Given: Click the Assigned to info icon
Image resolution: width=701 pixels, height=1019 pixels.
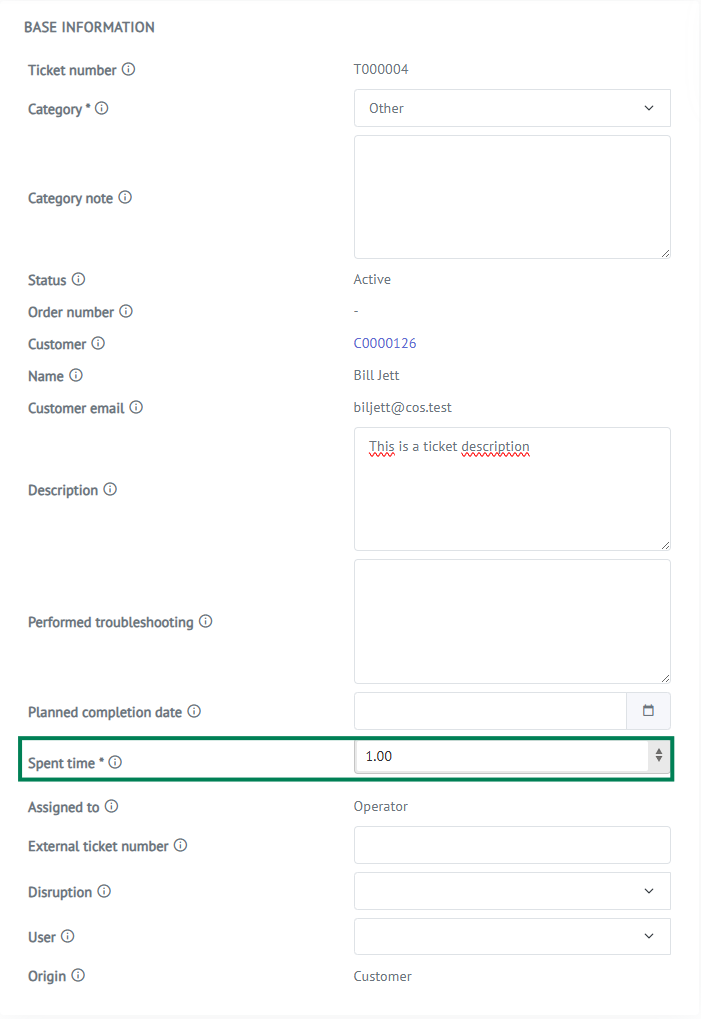Looking at the screenshot, I should tap(112, 806).
